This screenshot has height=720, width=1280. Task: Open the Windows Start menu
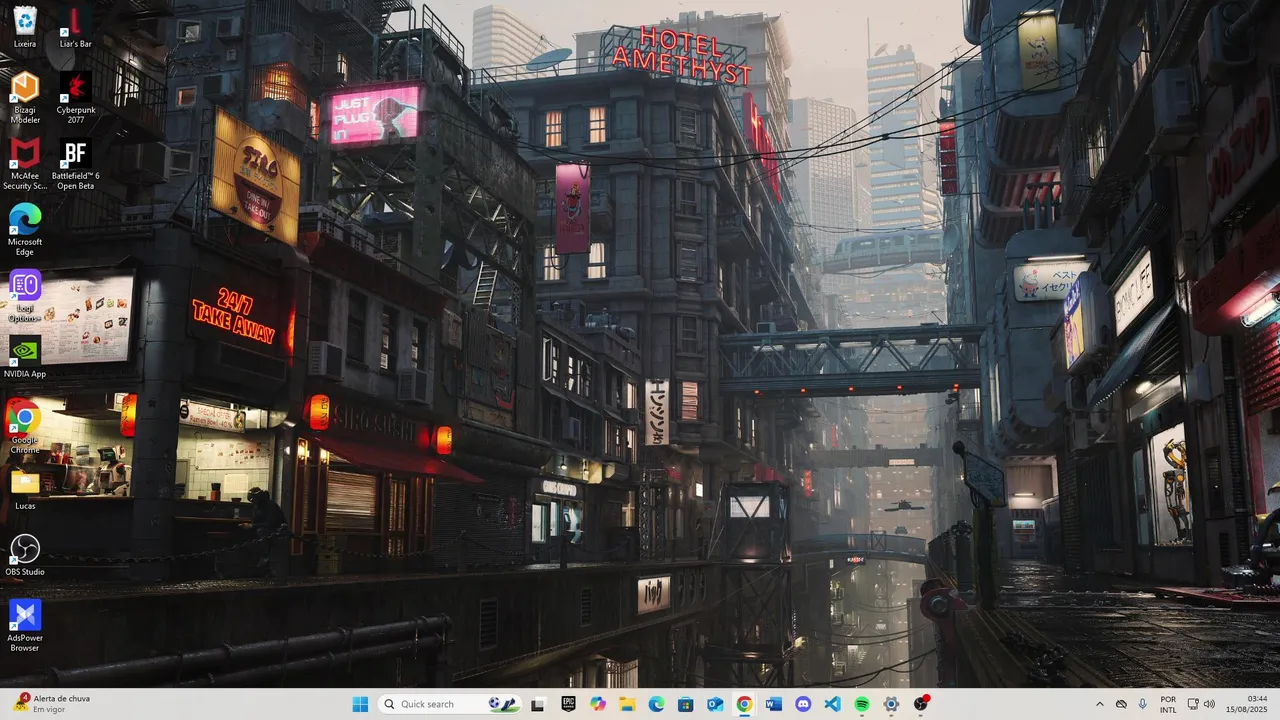[x=360, y=704]
